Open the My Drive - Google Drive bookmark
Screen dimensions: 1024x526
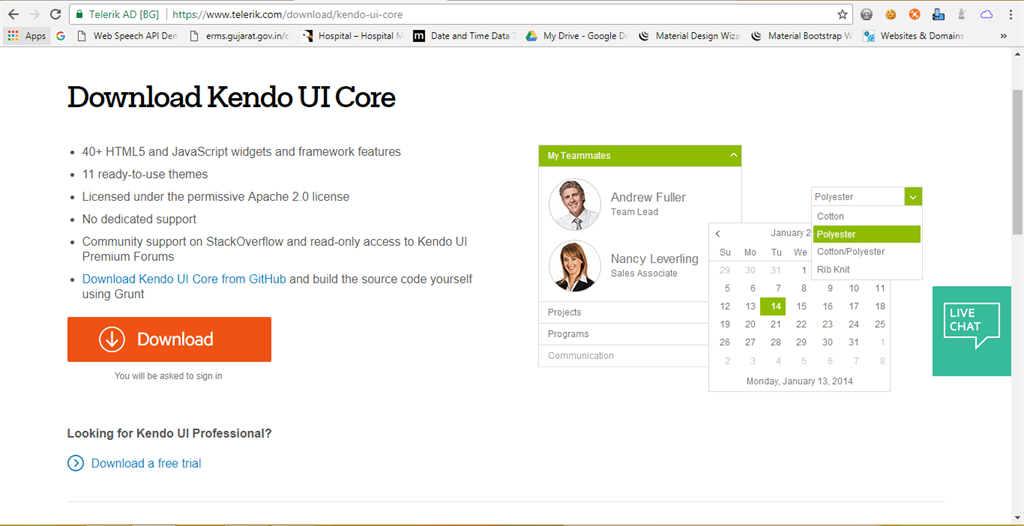[577, 36]
